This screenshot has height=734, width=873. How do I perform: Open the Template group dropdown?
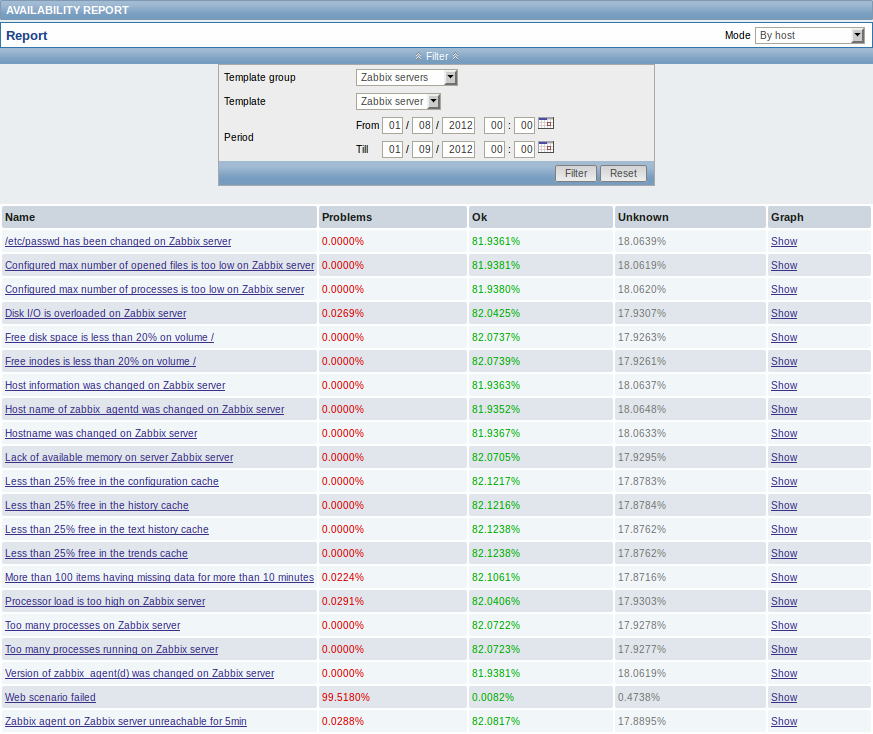(x=406, y=77)
